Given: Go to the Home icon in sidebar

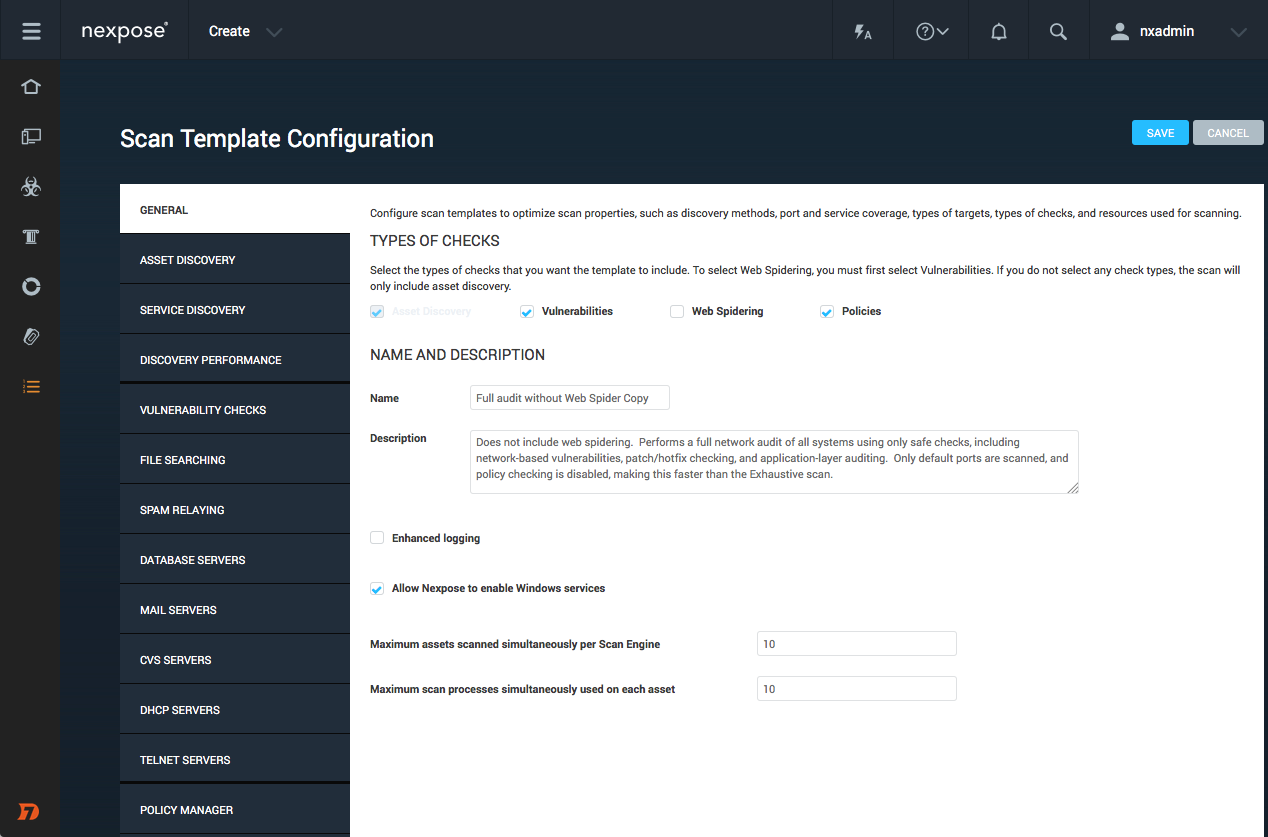Looking at the screenshot, I should 31,87.
